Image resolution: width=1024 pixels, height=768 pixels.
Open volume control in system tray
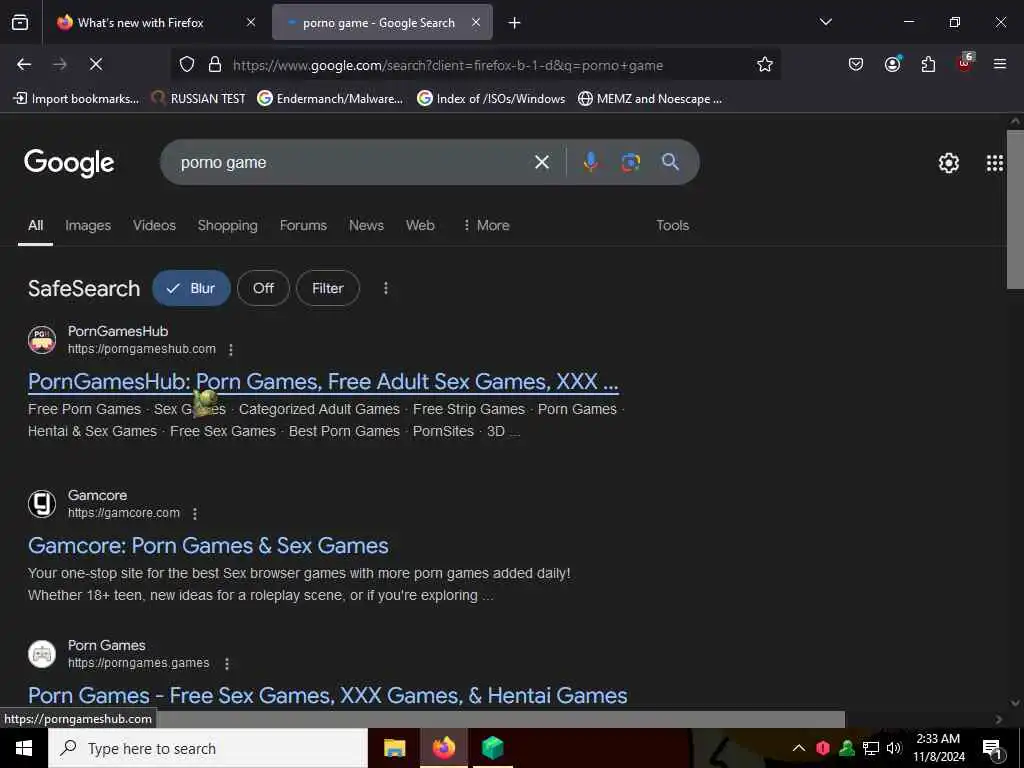coord(894,748)
